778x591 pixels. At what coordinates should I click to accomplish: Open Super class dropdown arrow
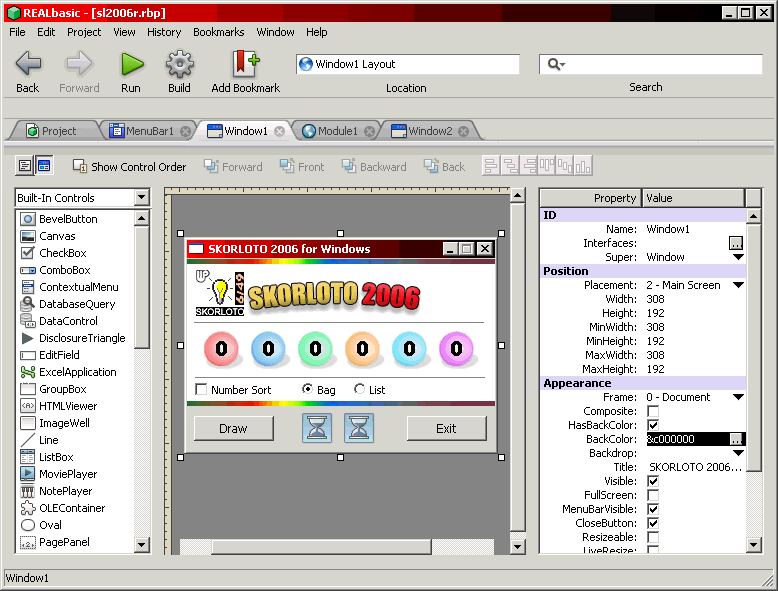coord(738,257)
